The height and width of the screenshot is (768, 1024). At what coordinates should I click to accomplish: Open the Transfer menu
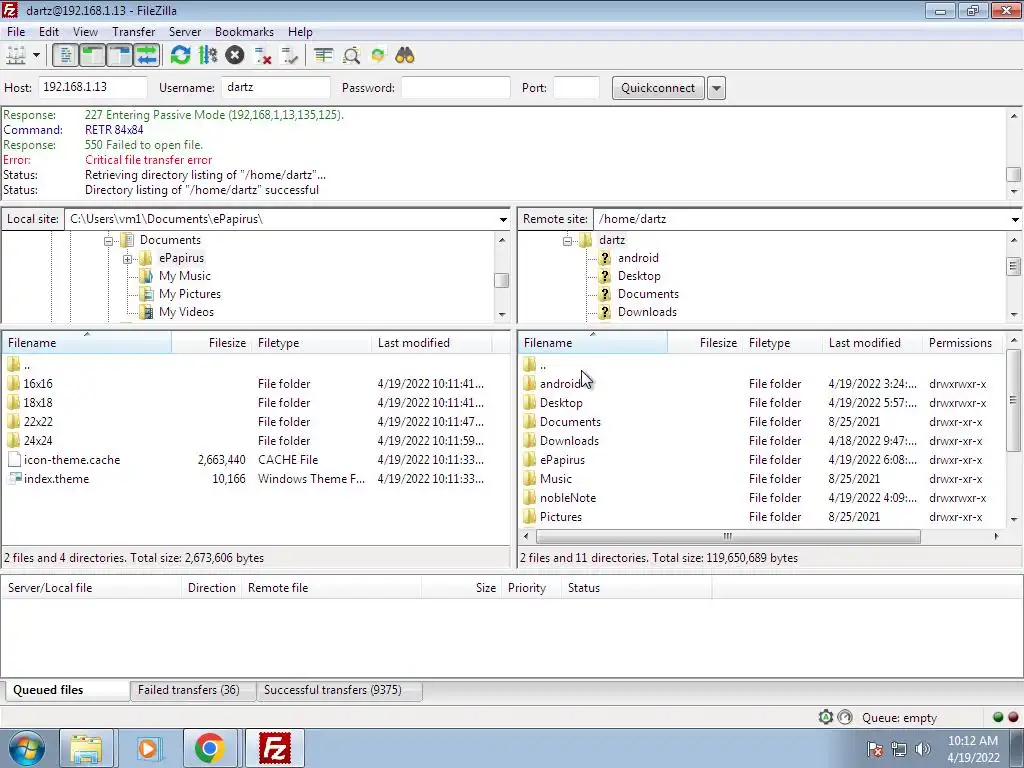click(x=133, y=31)
